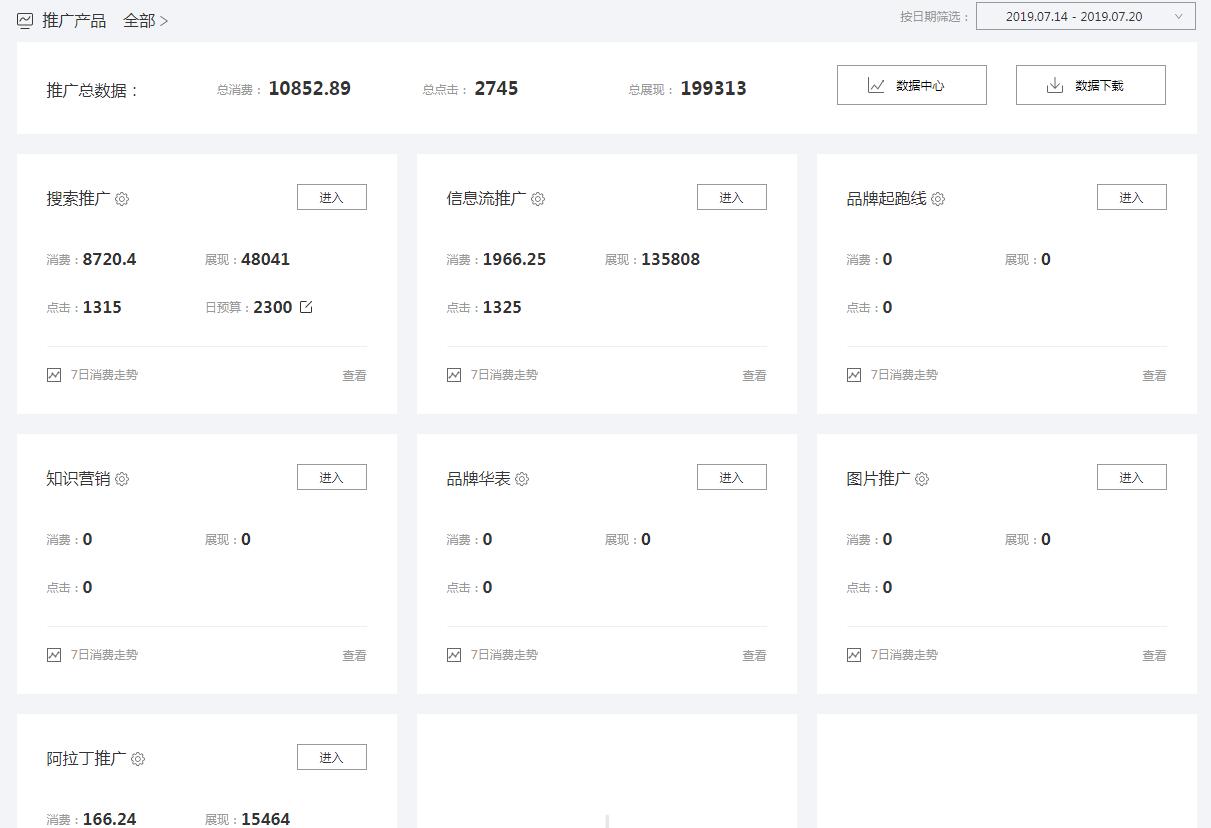
Task: Click the 阿拉丁推广 card title
Action: [x=86, y=759]
